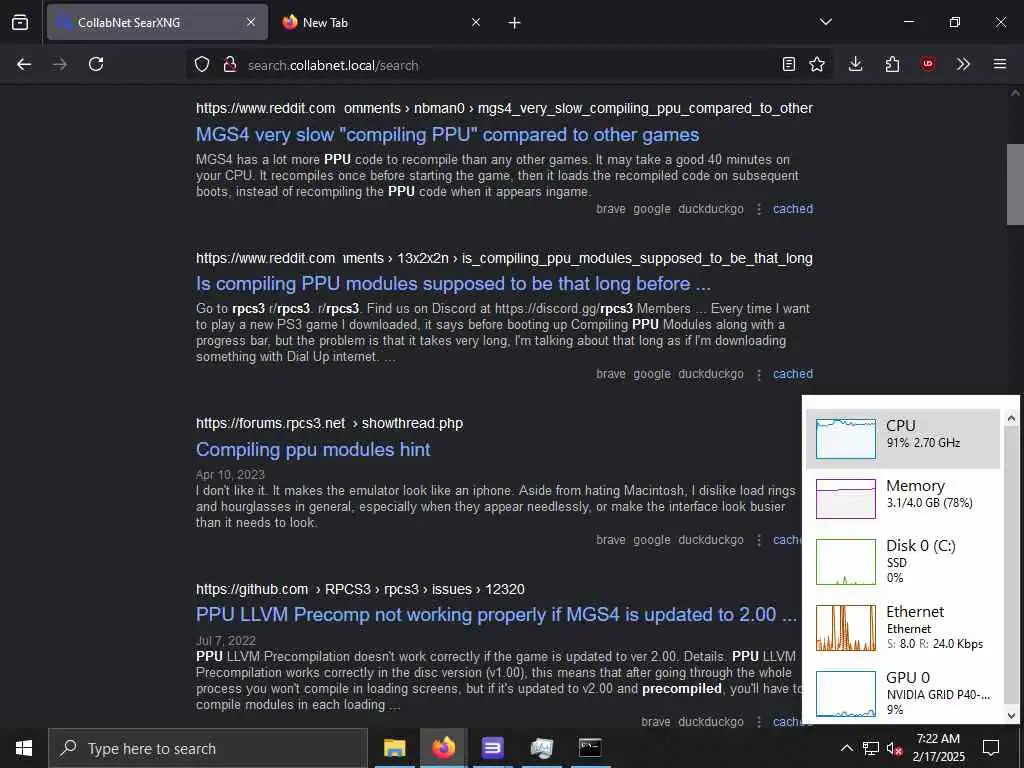Open the Downloads panel
1024x768 pixels.
[x=856, y=64]
